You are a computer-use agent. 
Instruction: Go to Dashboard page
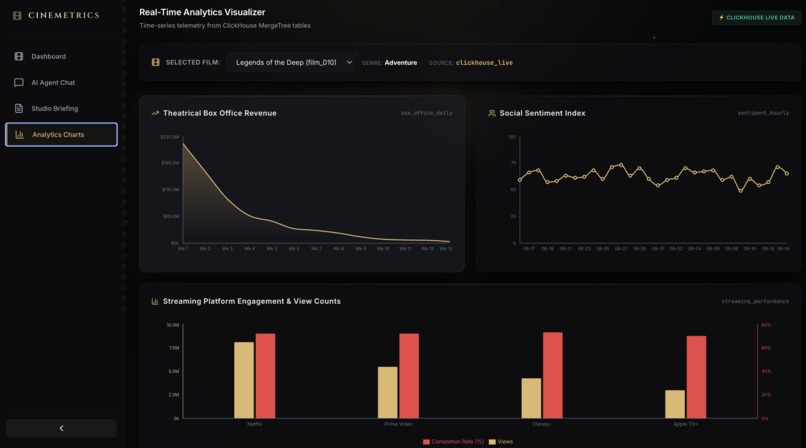[61, 57]
